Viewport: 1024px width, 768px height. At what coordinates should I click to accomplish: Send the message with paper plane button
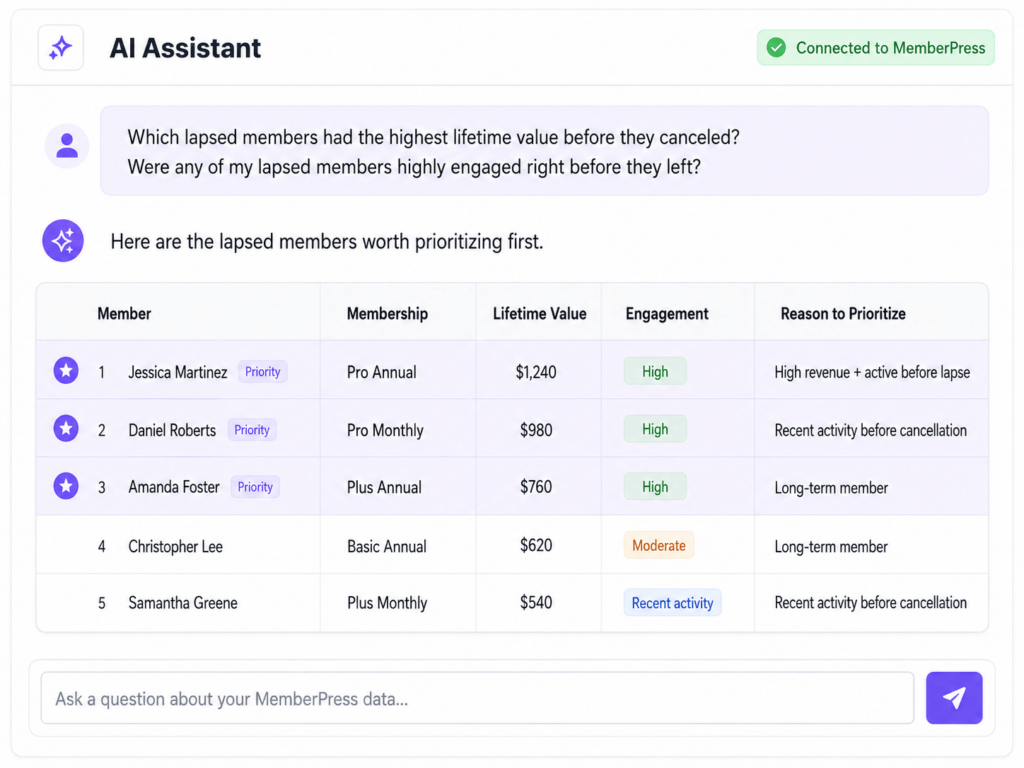pos(954,697)
